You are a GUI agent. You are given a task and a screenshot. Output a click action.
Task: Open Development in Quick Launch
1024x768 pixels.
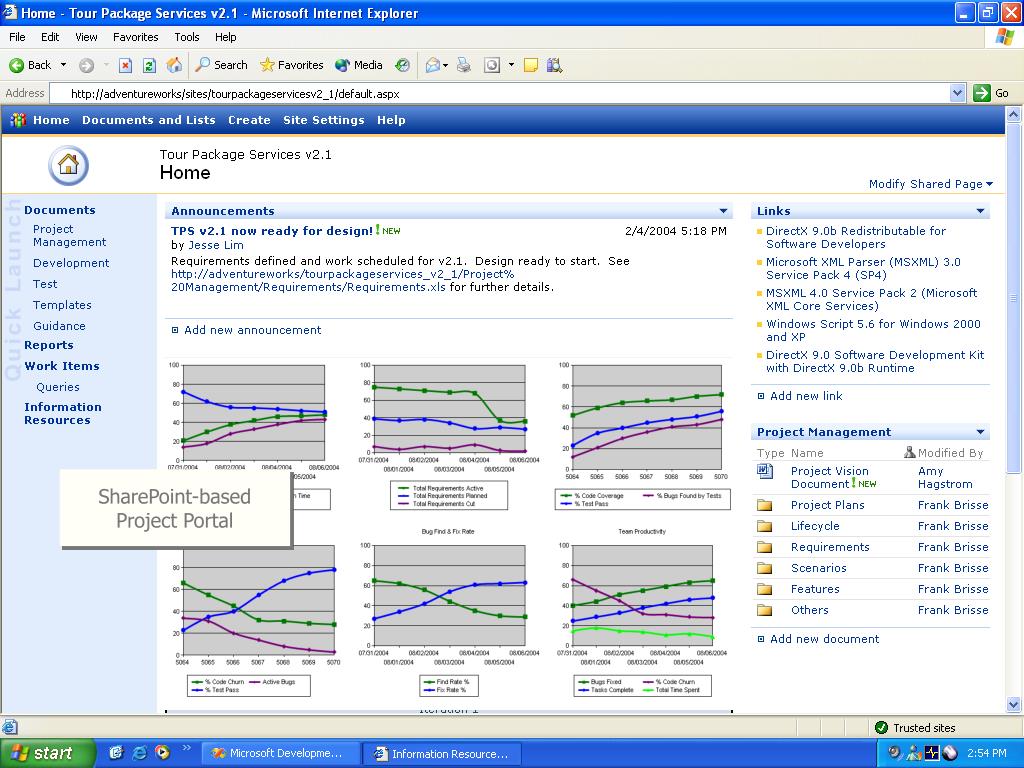point(71,263)
